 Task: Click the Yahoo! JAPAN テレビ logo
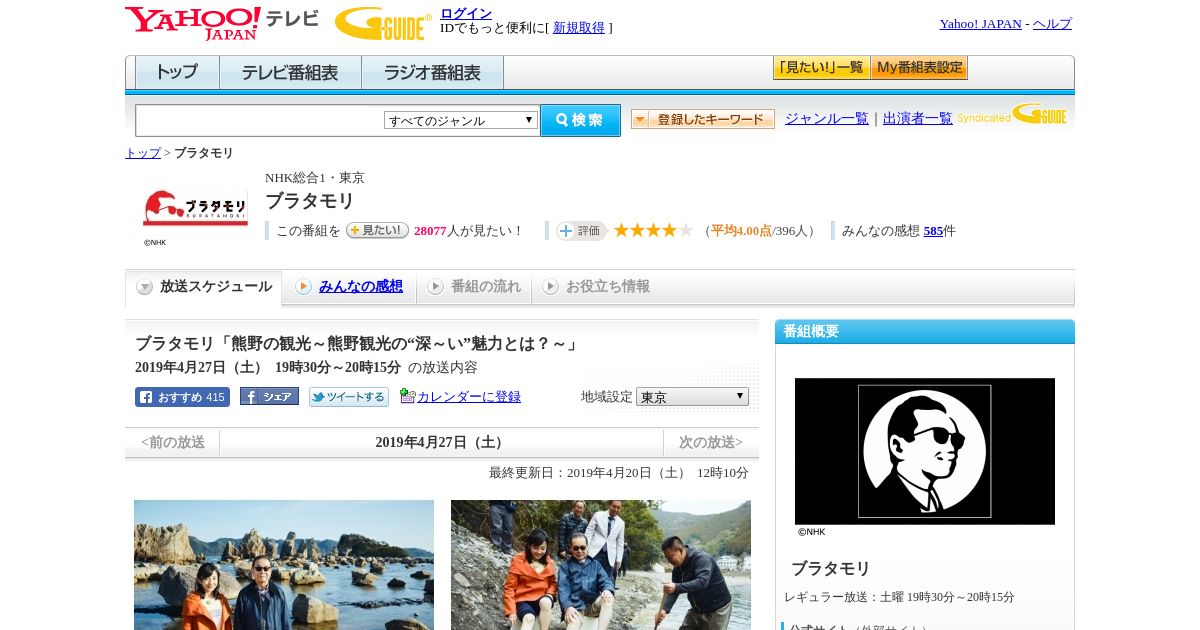point(222,23)
